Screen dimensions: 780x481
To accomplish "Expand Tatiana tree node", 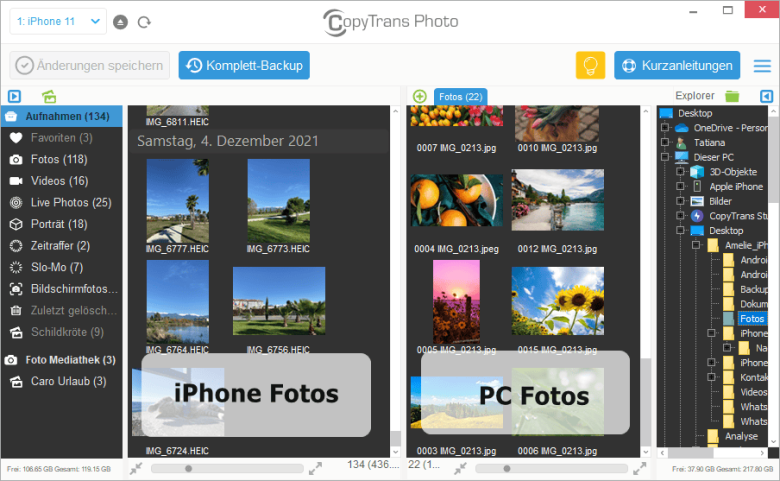I will 665,142.
